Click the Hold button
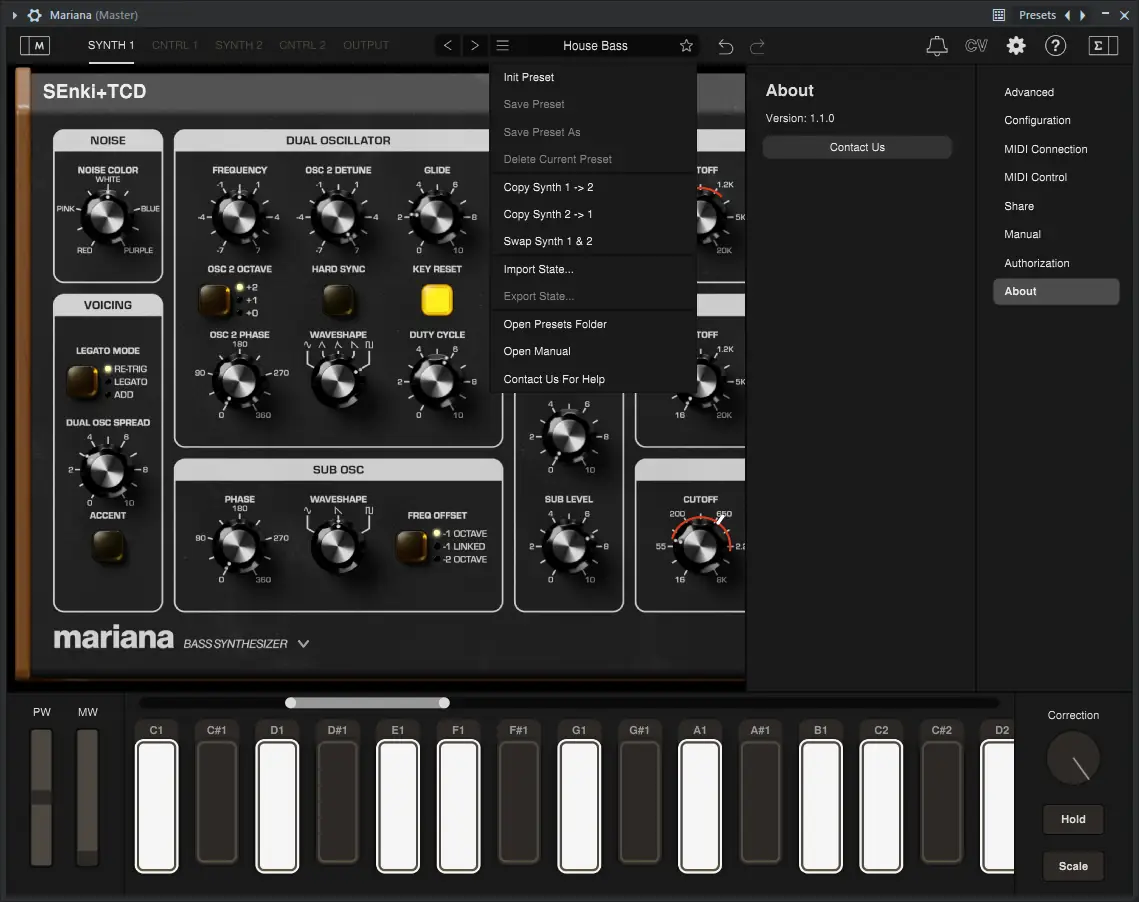 point(1073,819)
